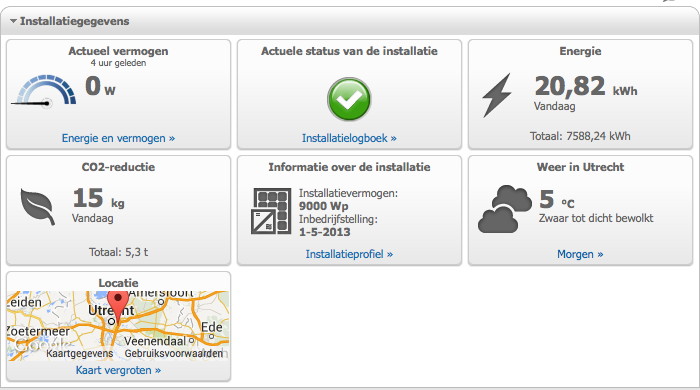Viewport: 700px width, 390px height.
Task: Select the 20,82 kWh energy value
Action: click(586, 86)
